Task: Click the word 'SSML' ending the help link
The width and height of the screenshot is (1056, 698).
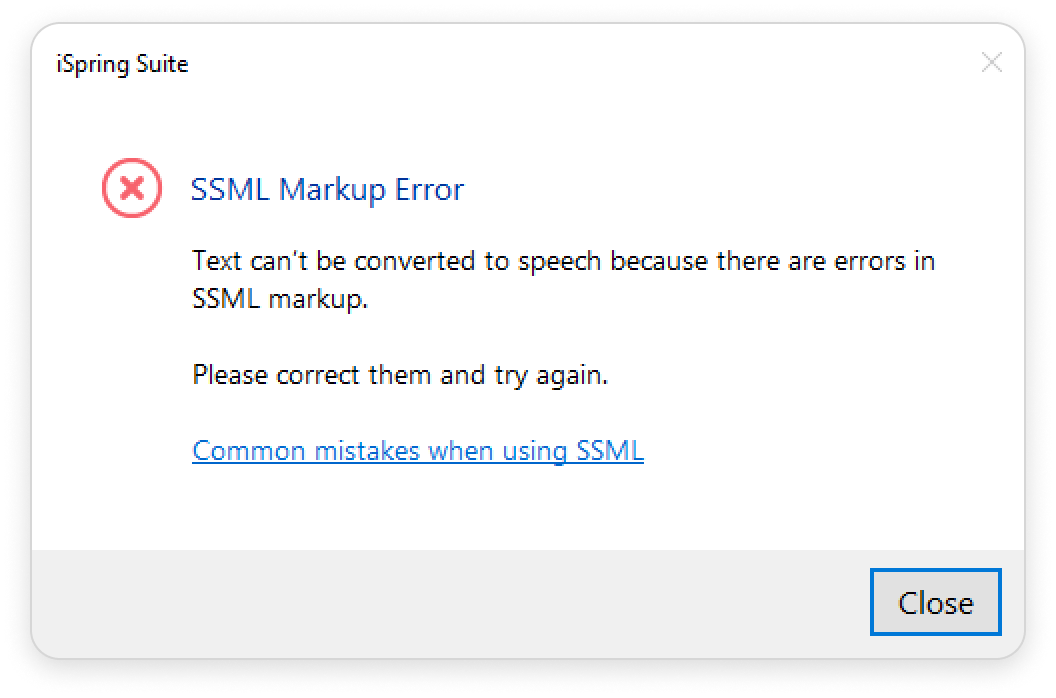Action: pyautogui.click(x=610, y=451)
